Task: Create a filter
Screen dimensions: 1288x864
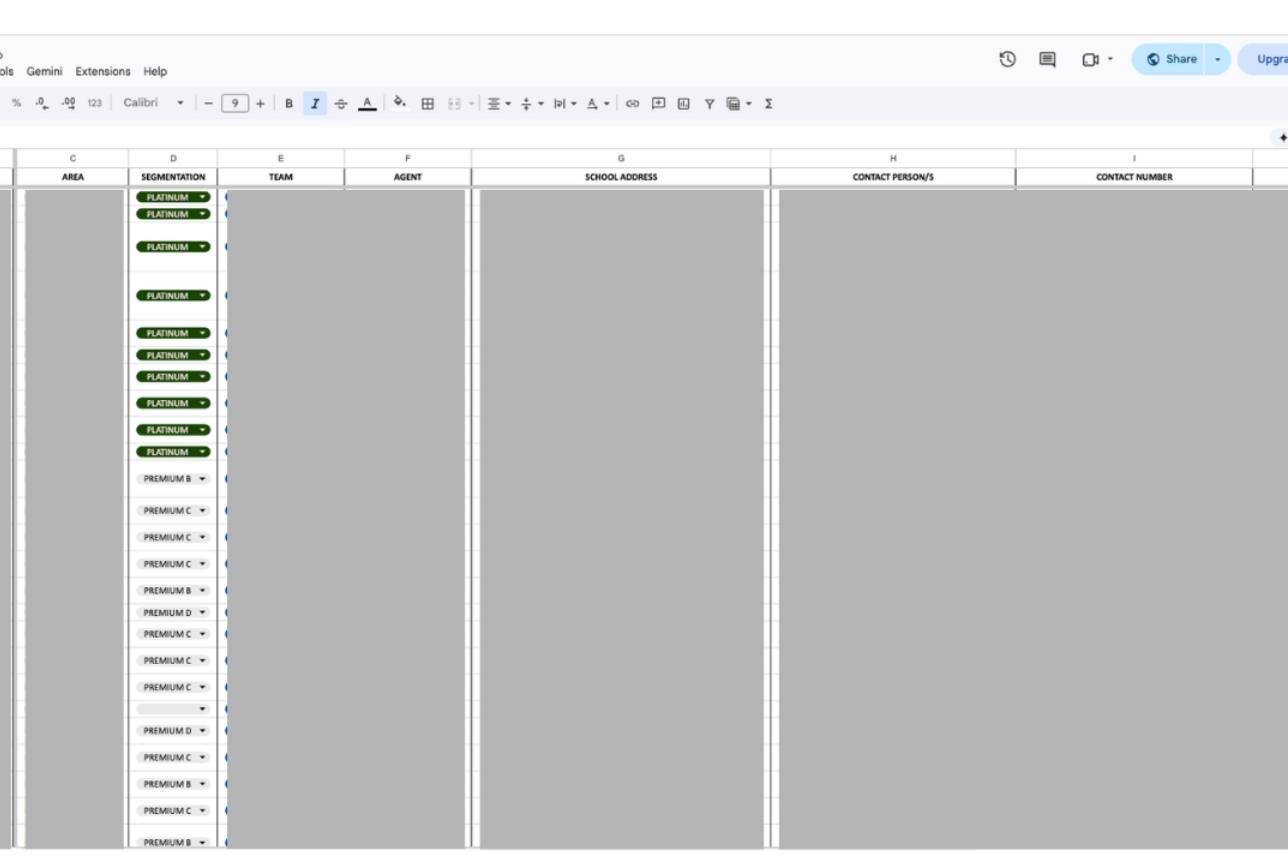Action: coord(709,103)
